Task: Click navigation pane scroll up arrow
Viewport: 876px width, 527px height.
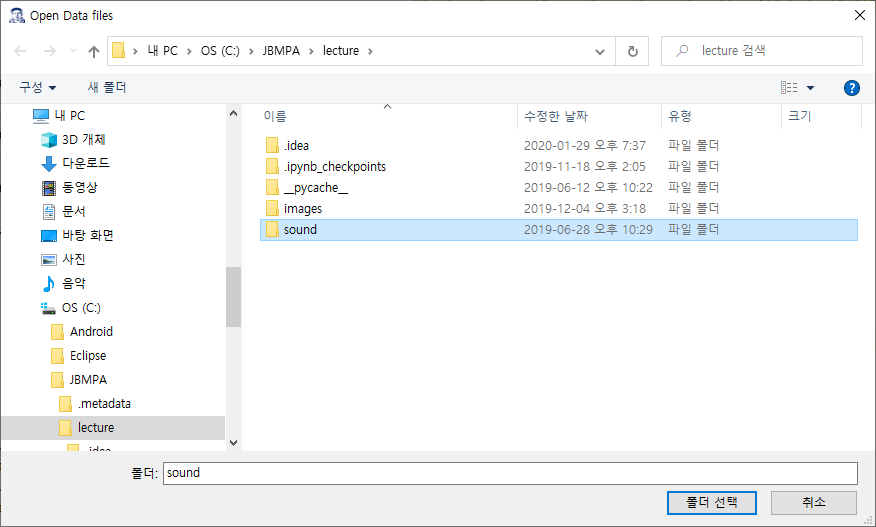Action: tap(234, 113)
